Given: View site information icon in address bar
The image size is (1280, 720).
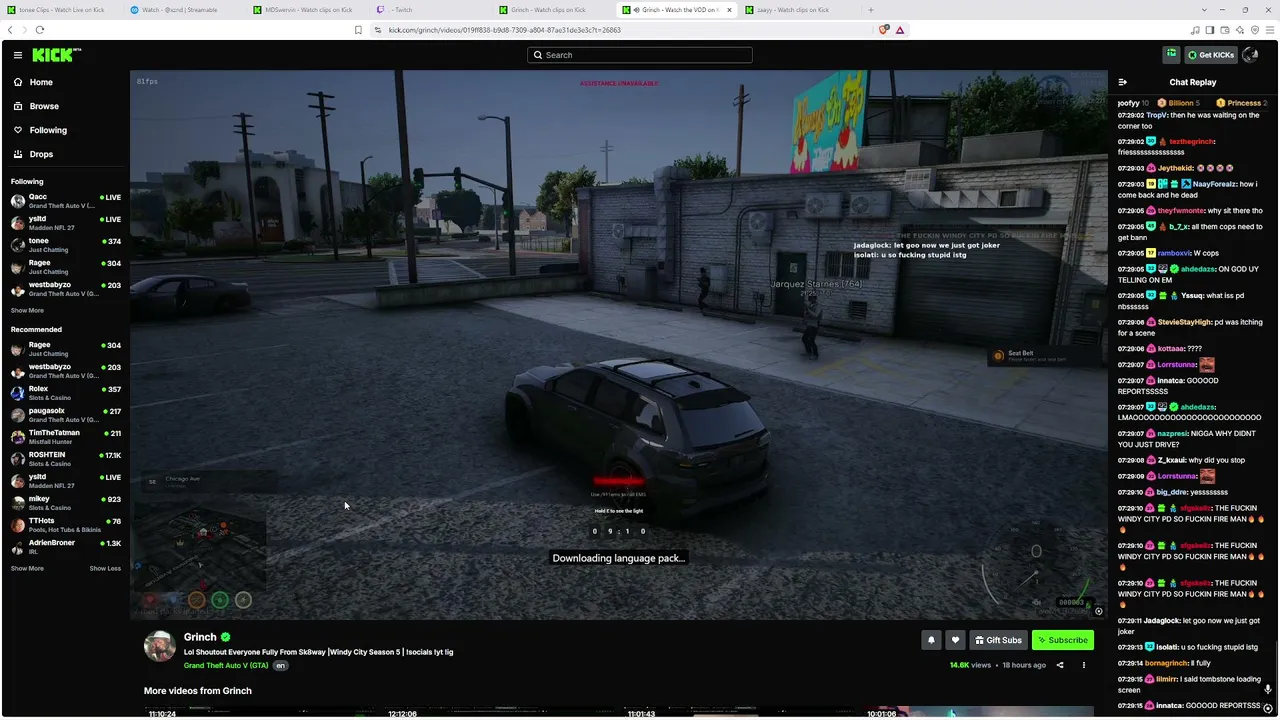Looking at the screenshot, I should point(377,30).
